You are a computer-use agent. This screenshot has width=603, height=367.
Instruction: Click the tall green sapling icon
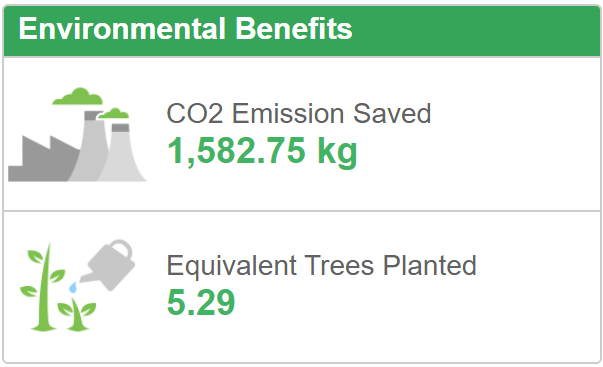click(x=43, y=287)
